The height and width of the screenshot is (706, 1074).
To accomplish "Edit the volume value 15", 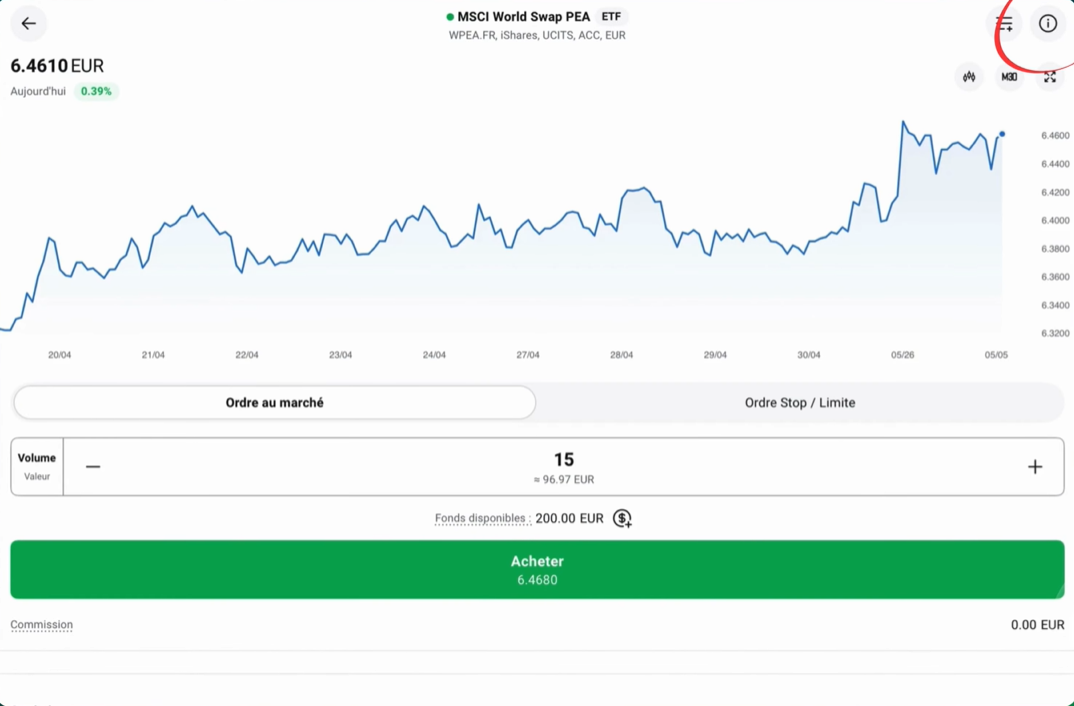I will pos(564,459).
